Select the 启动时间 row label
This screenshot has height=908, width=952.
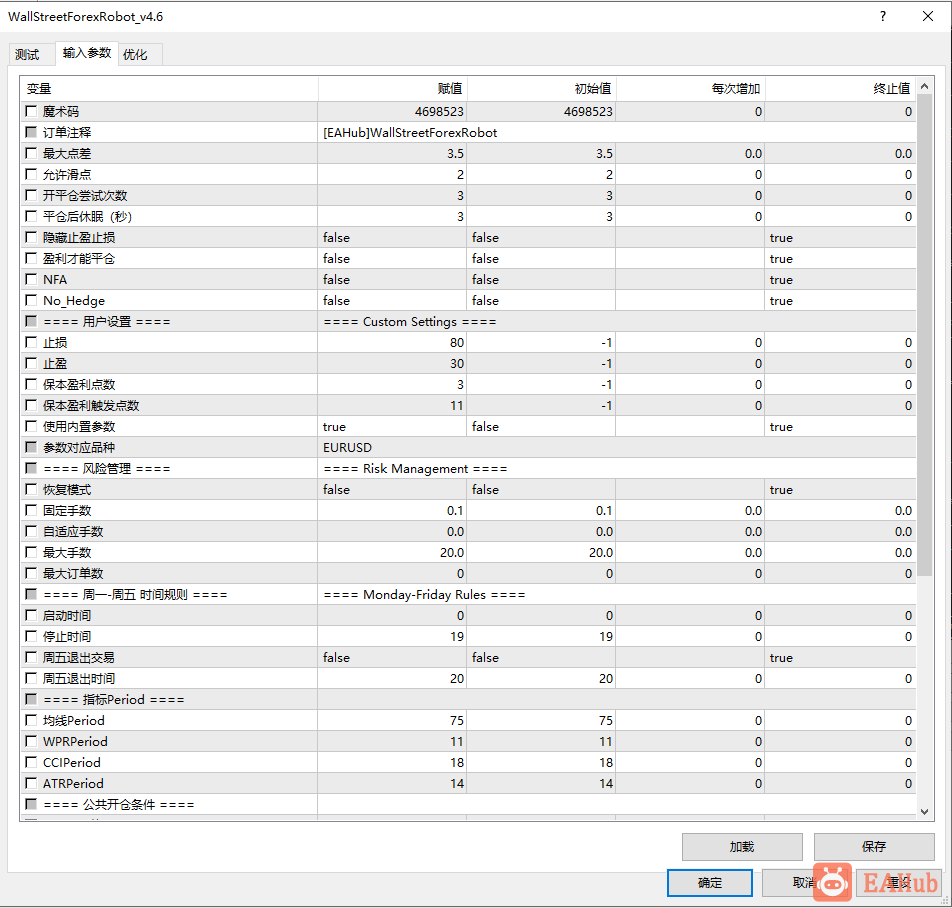67,615
